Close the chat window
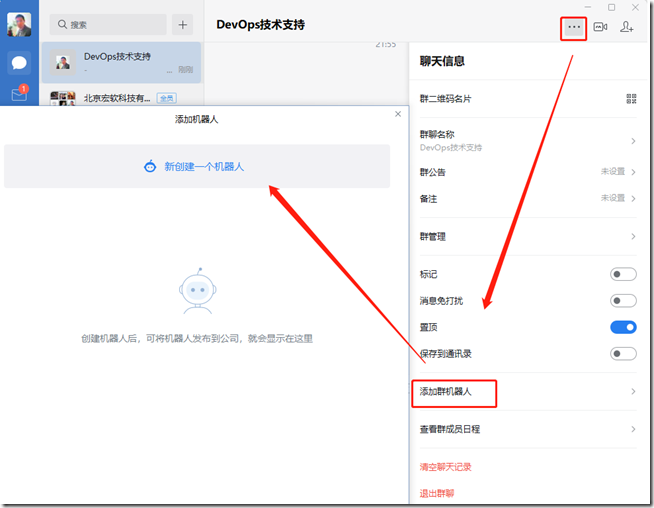Viewport: 654px width, 508px height. pos(635,7)
